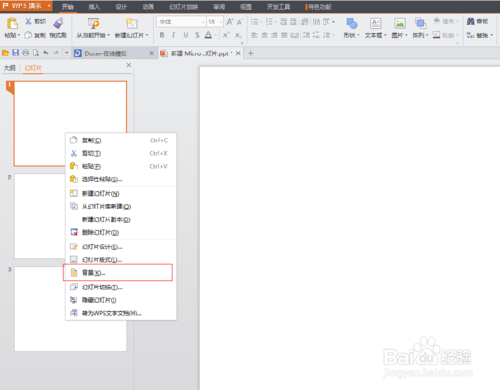This screenshot has width=500, height=390.
Task: Open the font name combo box
Action: coord(181,22)
